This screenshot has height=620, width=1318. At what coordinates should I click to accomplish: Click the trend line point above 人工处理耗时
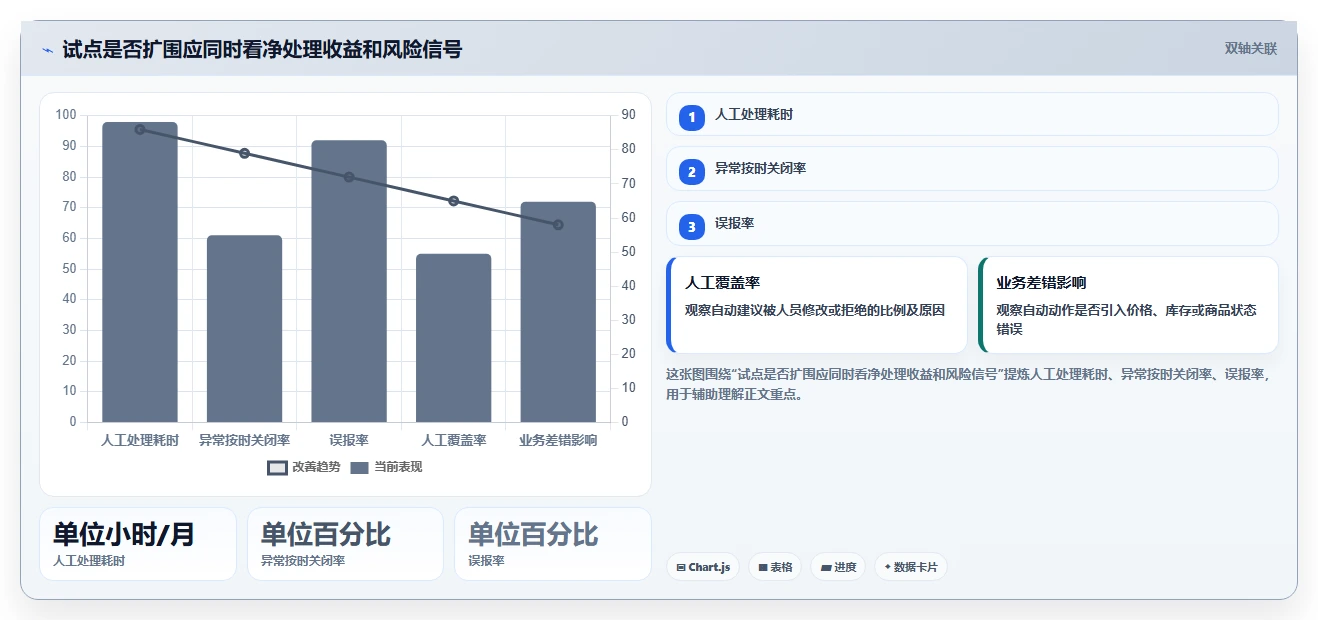coord(140,130)
